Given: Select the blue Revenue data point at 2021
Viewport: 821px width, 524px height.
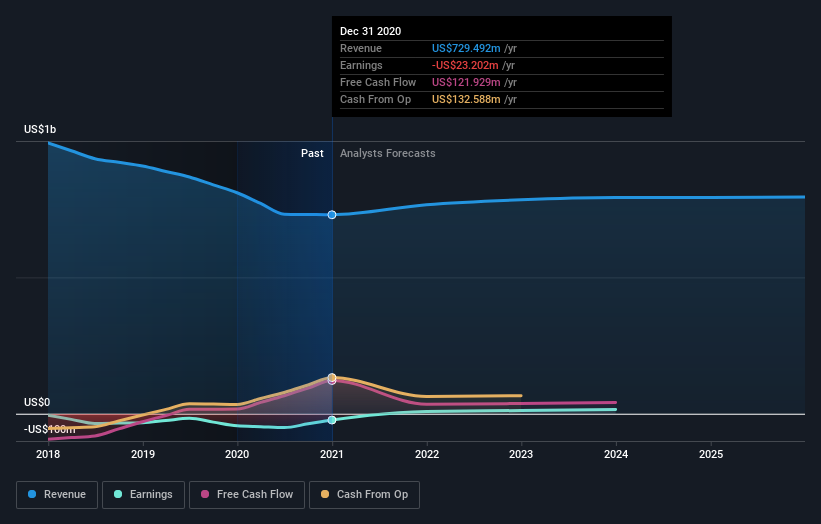Looking at the screenshot, I should pos(332,215).
